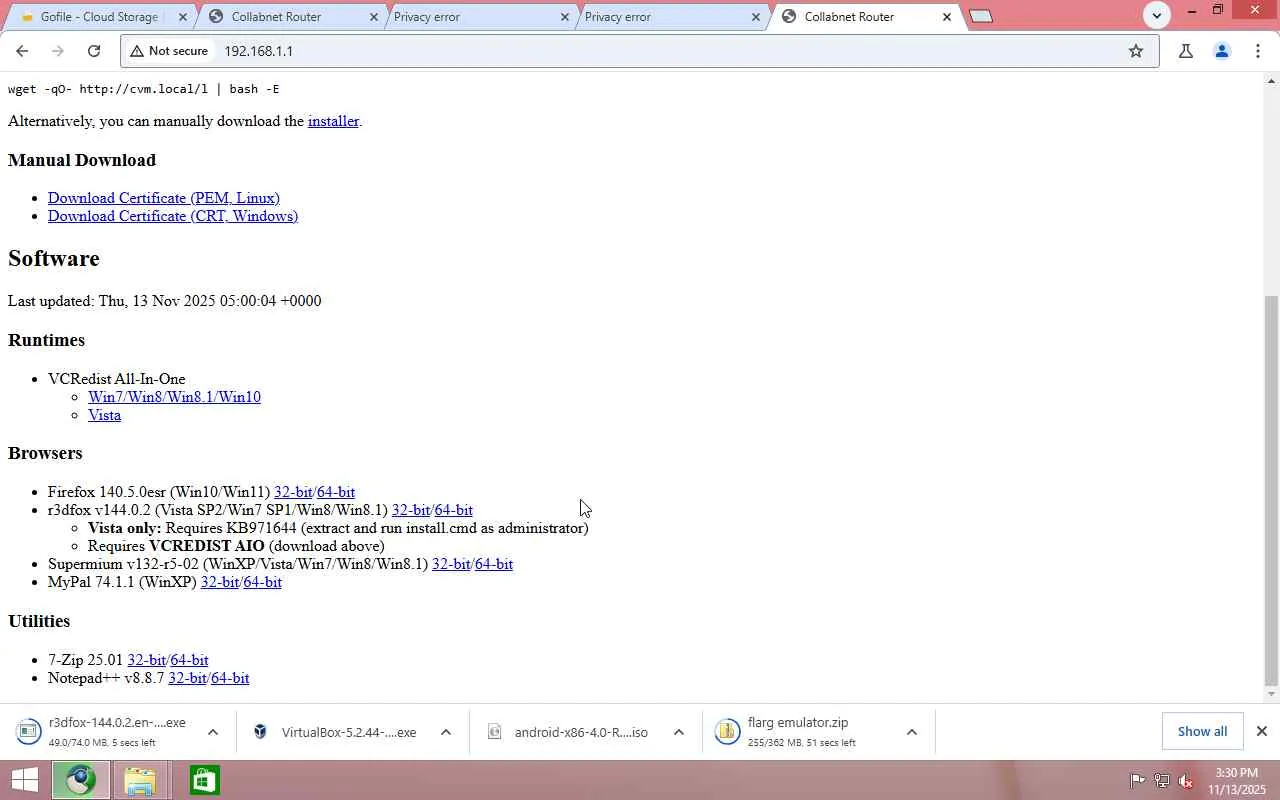Click the Manual Download heading
The height and width of the screenshot is (800, 1280).
click(x=82, y=160)
